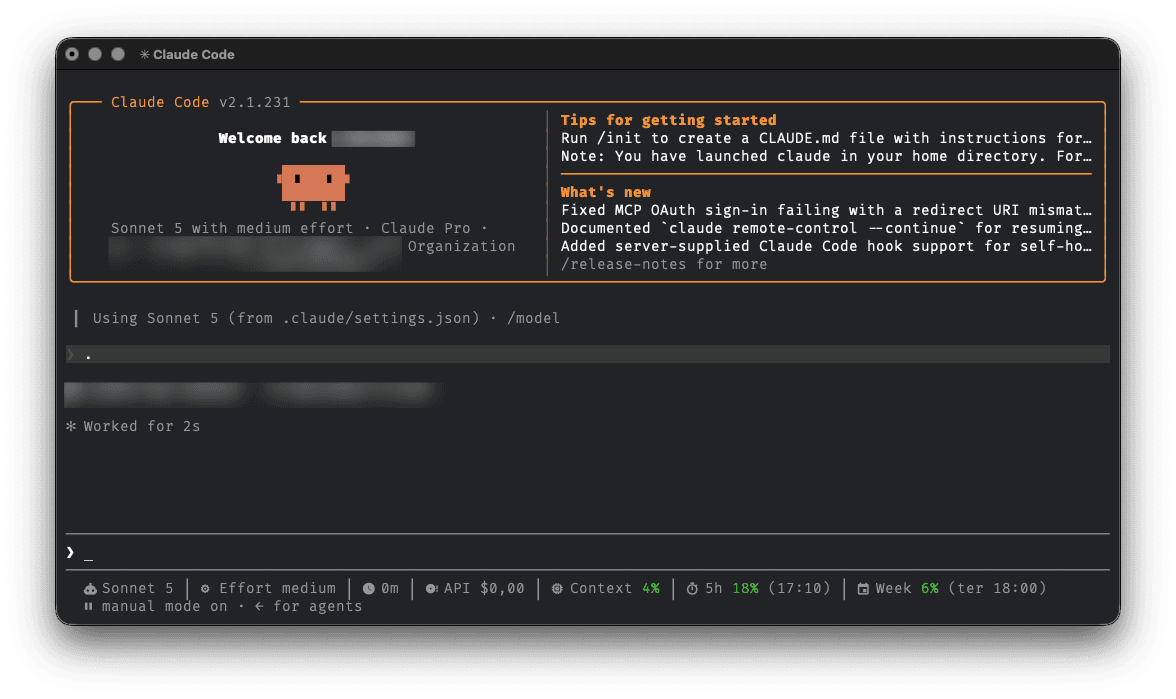Screen dimensions: 1176x699
Task: Click the stopwatch icon beside 5h
Action: pyautogui.click(x=692, y=589)
